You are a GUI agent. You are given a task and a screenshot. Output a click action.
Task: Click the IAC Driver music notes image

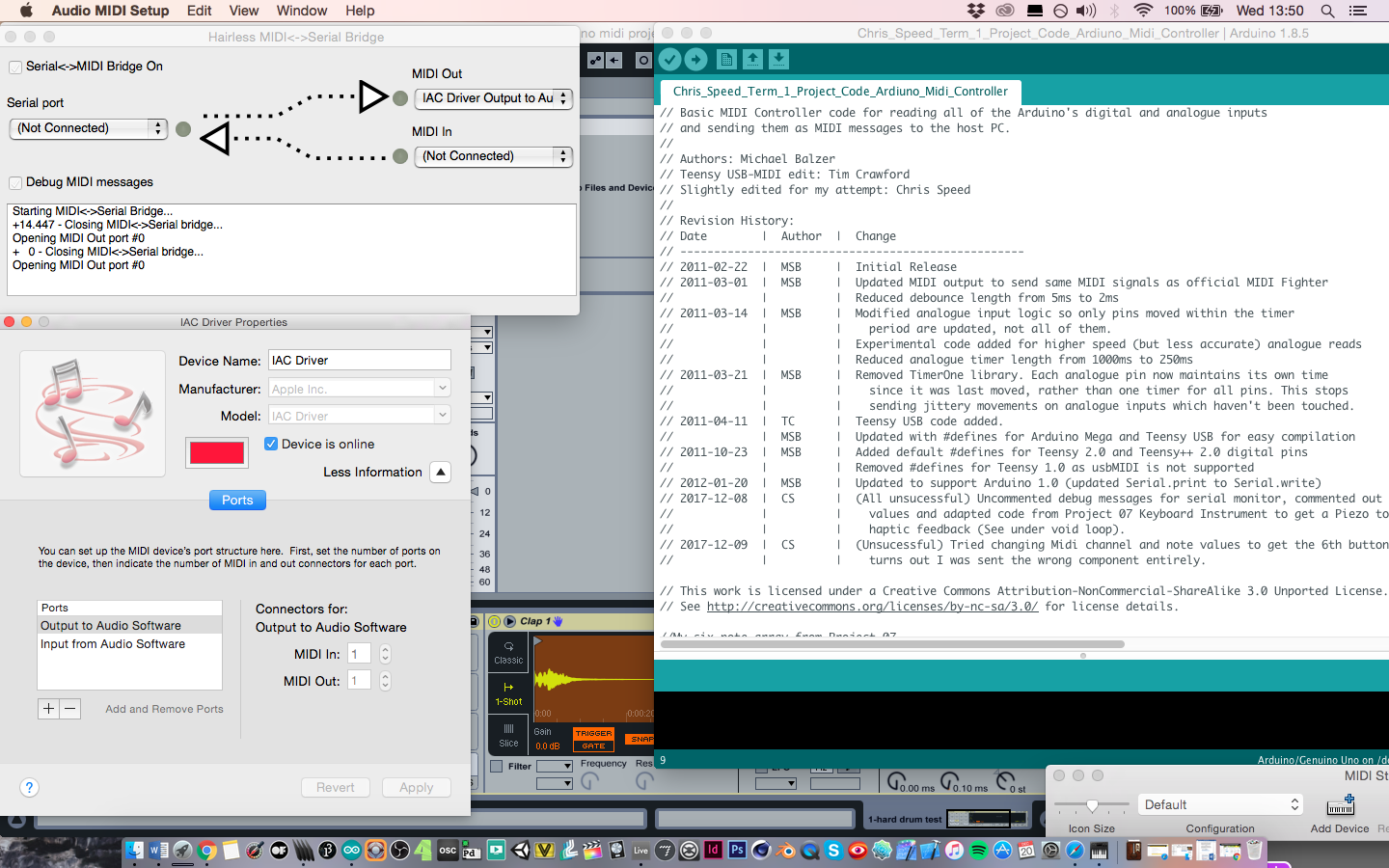(x=93, y=414)
